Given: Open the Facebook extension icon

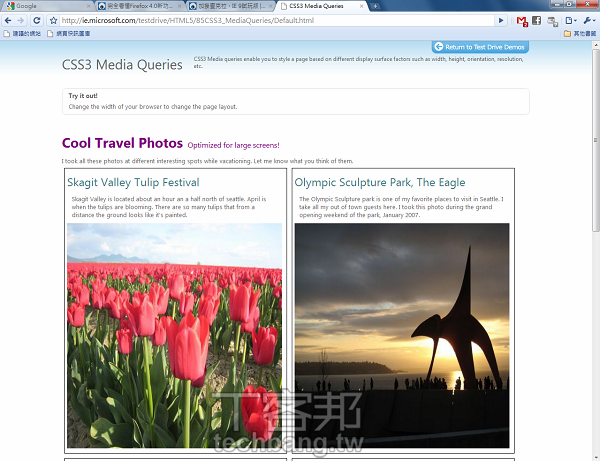Looking at the screenshot, I should click(536, 20).
